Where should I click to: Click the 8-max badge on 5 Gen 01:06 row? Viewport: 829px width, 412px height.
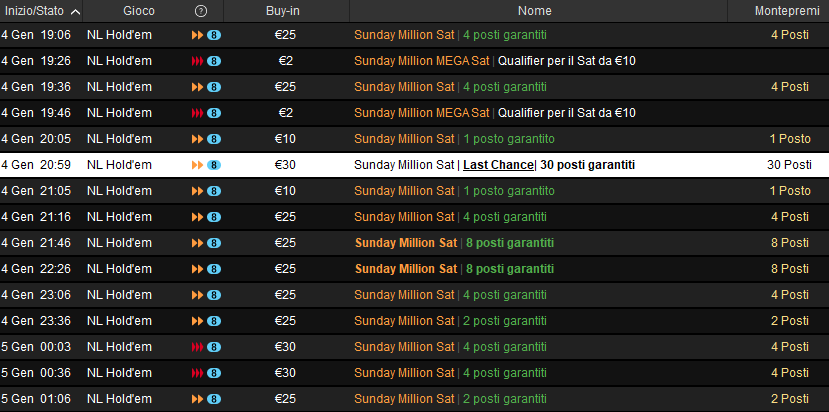point(214,399)
